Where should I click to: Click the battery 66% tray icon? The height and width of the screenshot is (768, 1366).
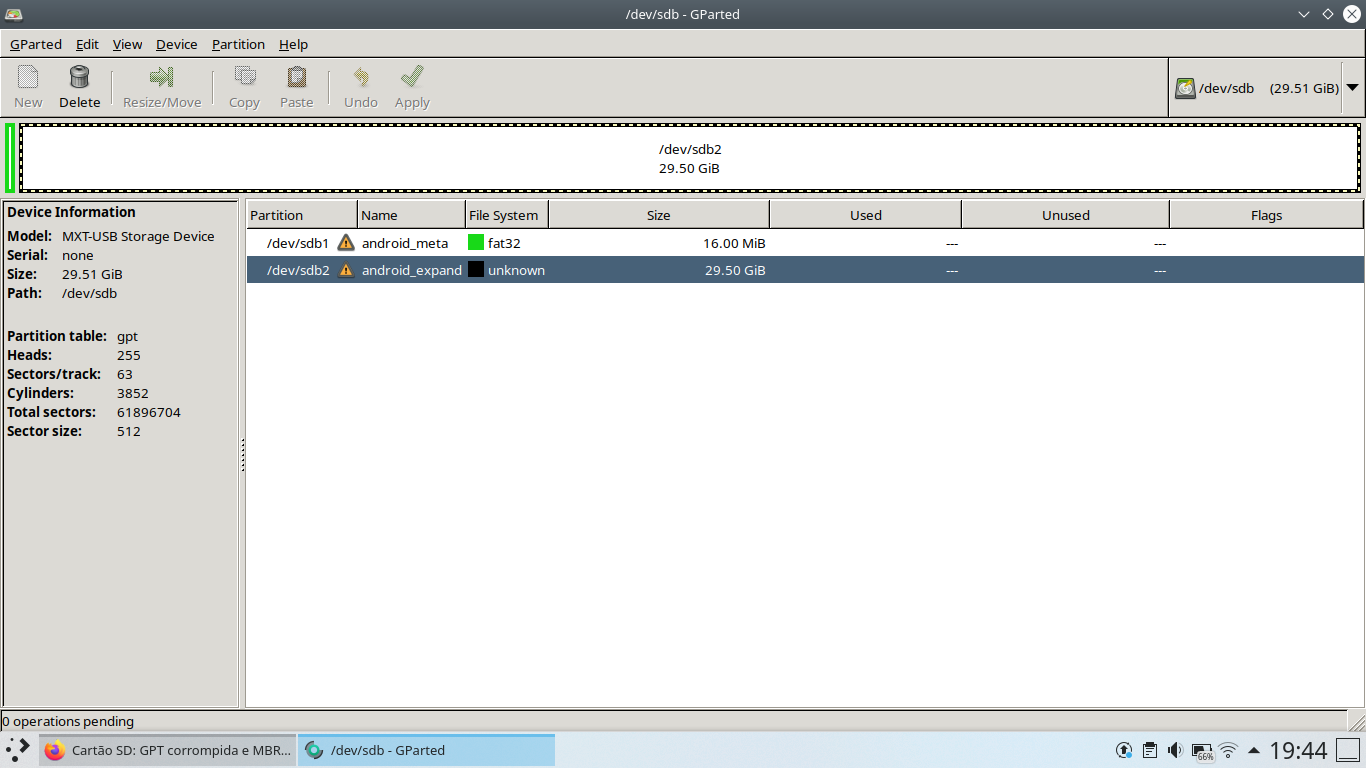pyautogui.click(x=1202, y=751)
